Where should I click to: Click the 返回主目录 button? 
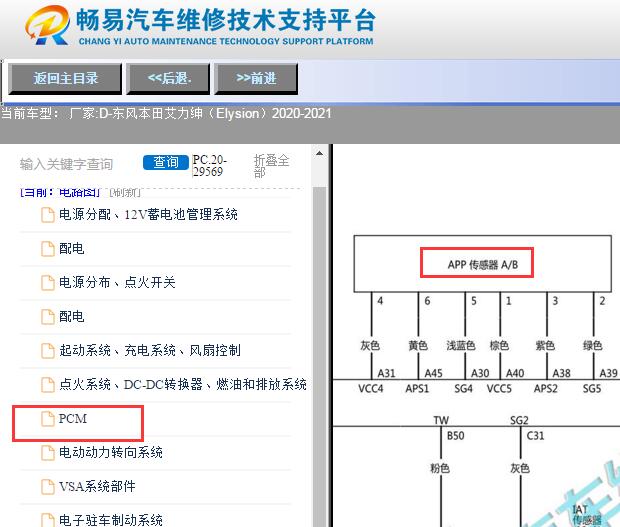[x=65, y=78]
